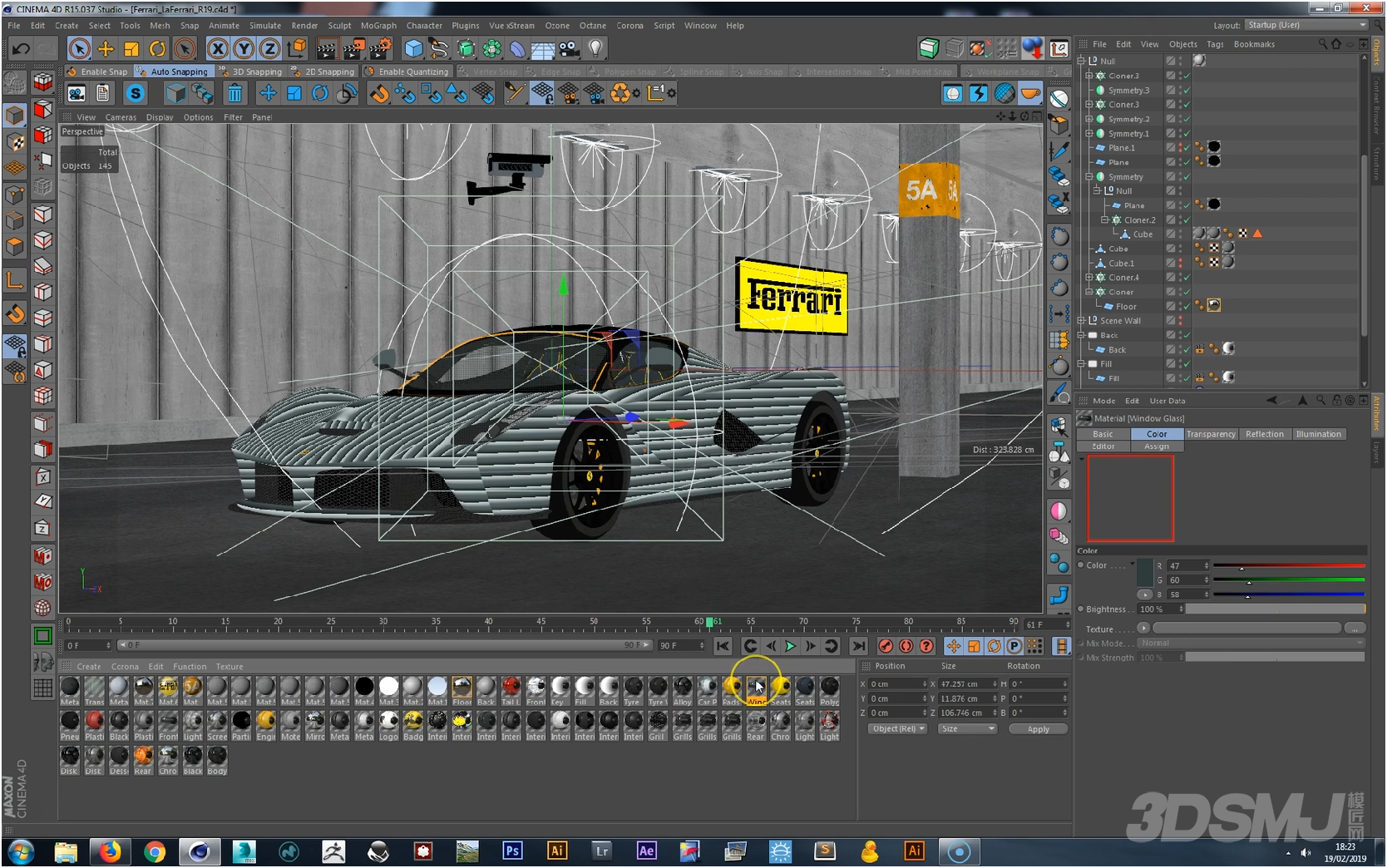This screenshot has height=868, width=1387.
Task: Click the Record Active Objects button
Action: [886, 646]
